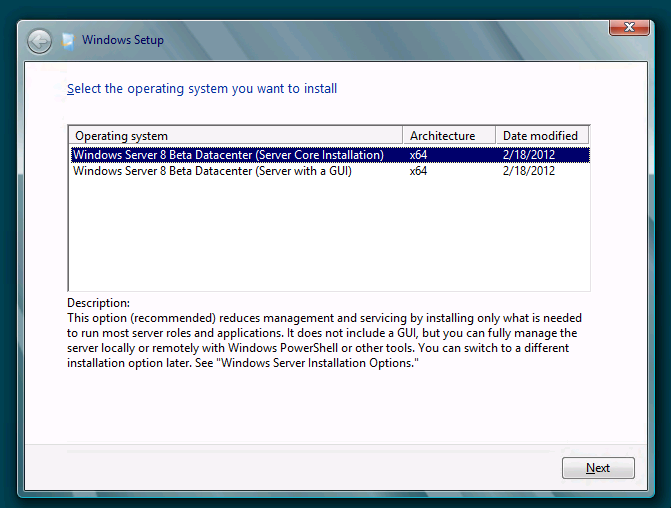Image resolution: width=671 pixels, height=508 pixels.
Task: Click the Description label
Action: tap(98, 303)
